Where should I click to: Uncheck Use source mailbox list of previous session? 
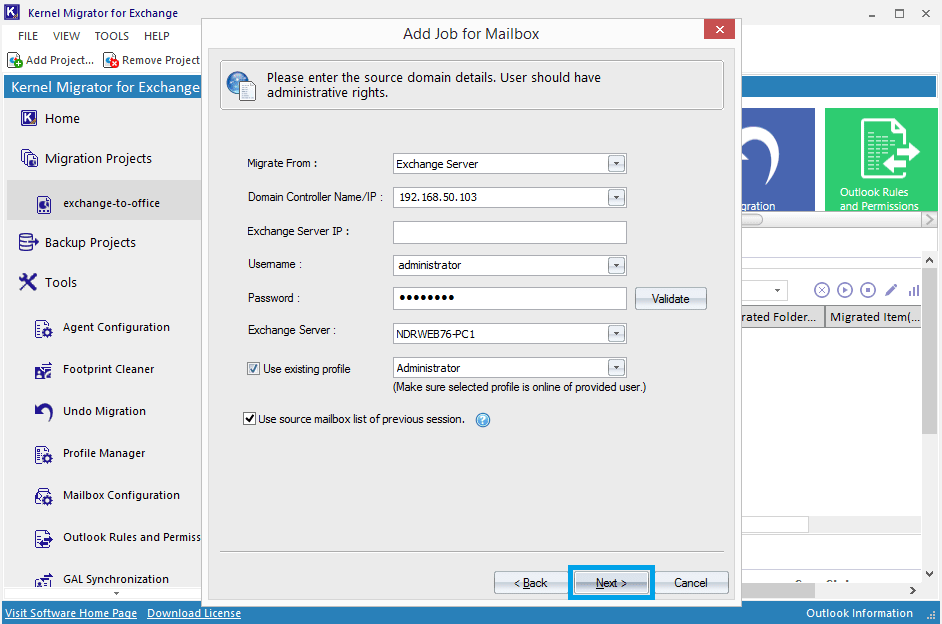249,419
